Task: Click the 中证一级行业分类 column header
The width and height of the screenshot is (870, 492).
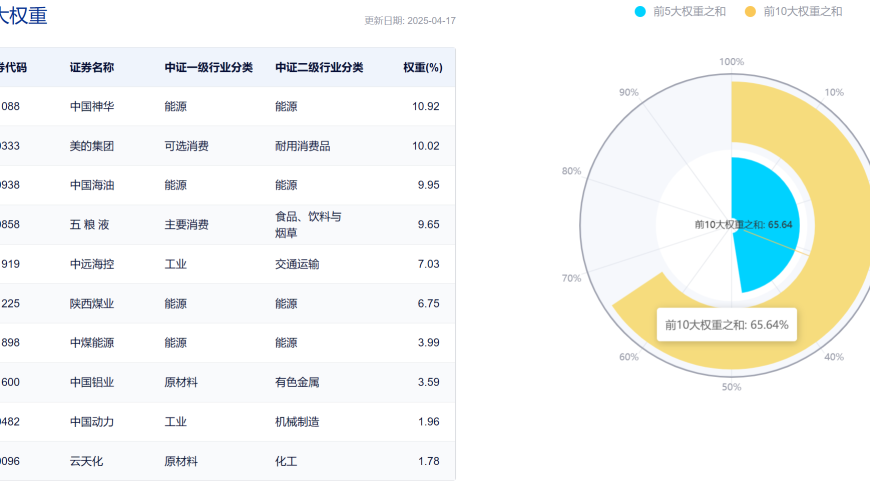Action: (209, 68)
